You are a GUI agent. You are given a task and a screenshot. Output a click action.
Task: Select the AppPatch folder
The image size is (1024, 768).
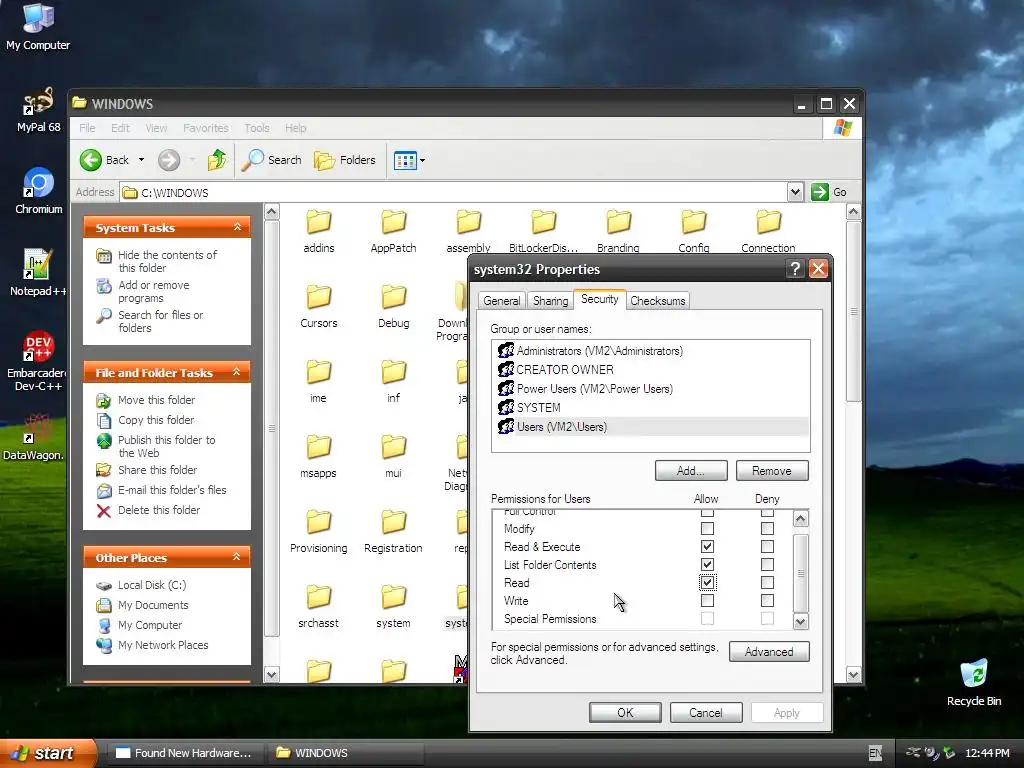click(x=393, y=232)
